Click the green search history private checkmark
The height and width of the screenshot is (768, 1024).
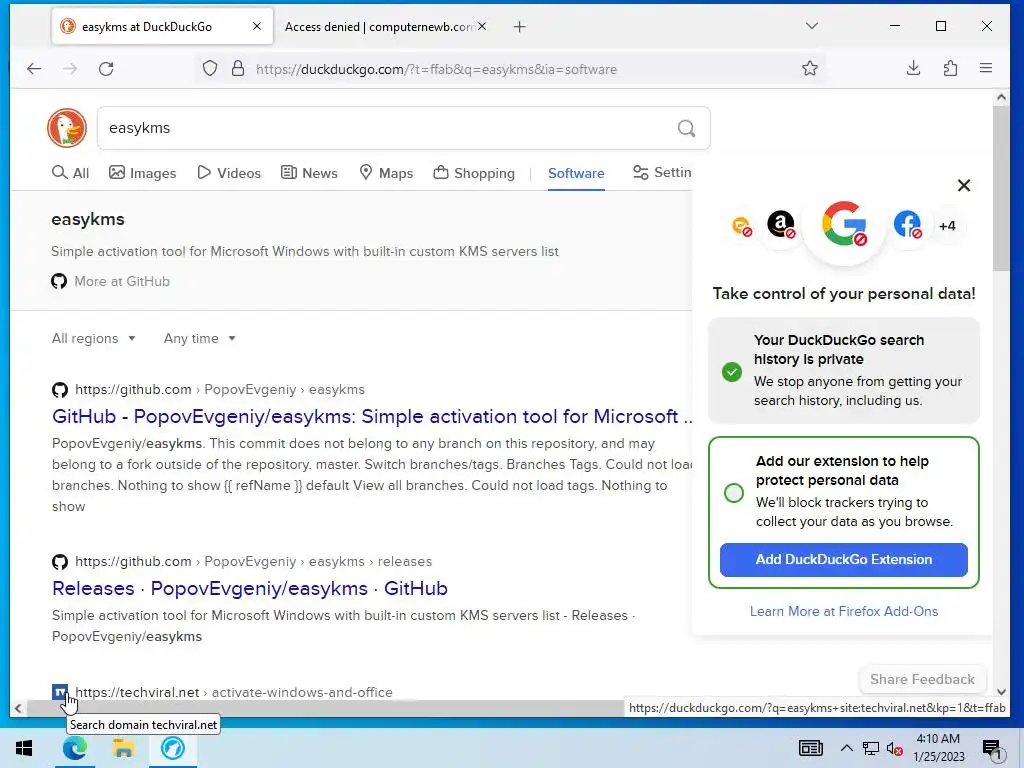pyautogui.click(x=732, y=372)
